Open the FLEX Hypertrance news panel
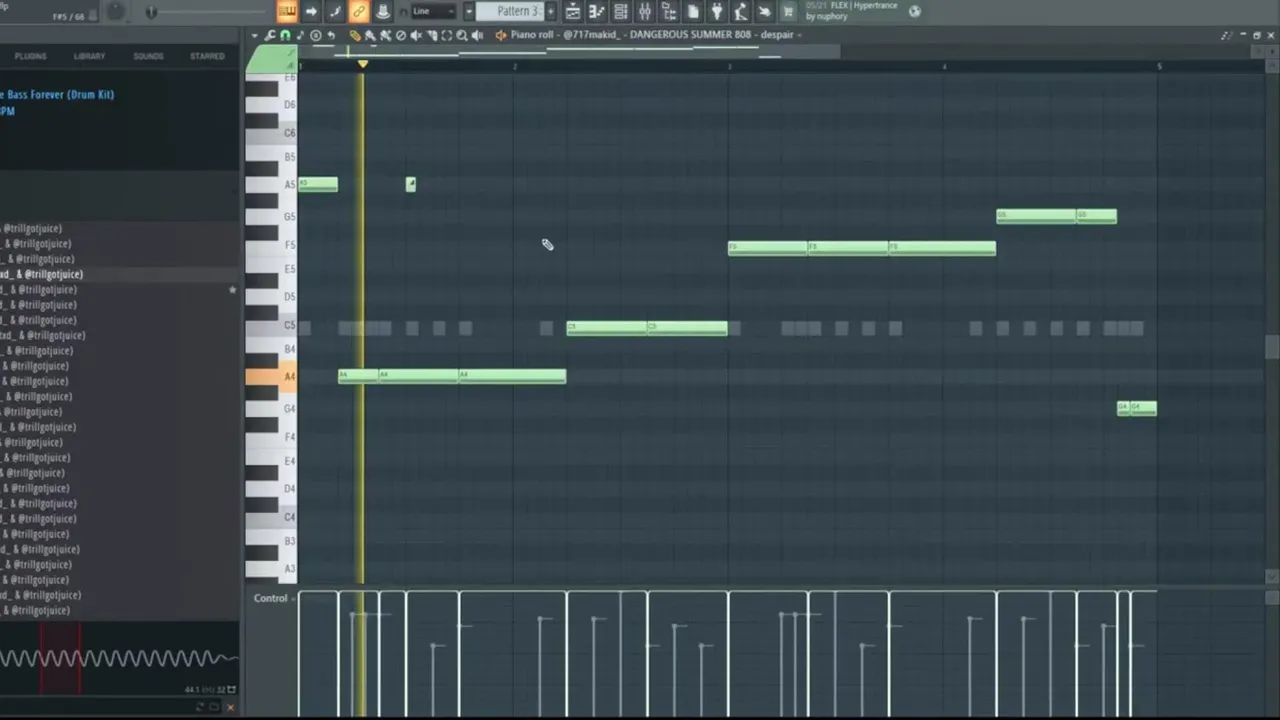The height and width of the screenshot is (720, 1280). tap(852, 11)
